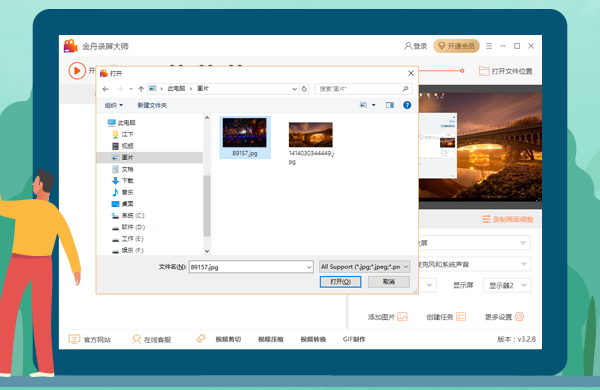600x390 pixels.
Task: Click the orange start recording play icon
Action: 77,71
